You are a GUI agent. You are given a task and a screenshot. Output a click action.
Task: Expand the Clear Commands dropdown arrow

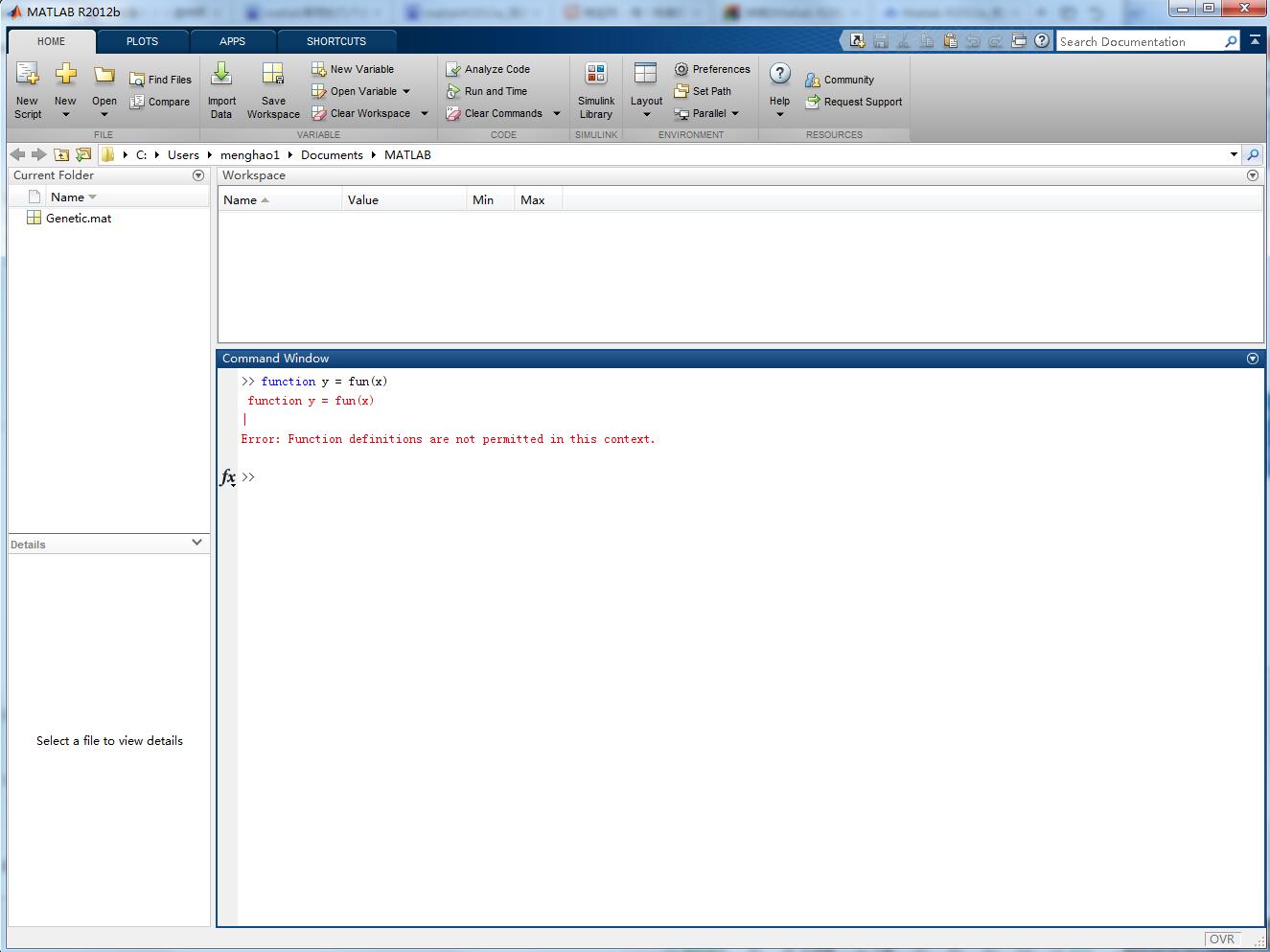coord(556,113)
